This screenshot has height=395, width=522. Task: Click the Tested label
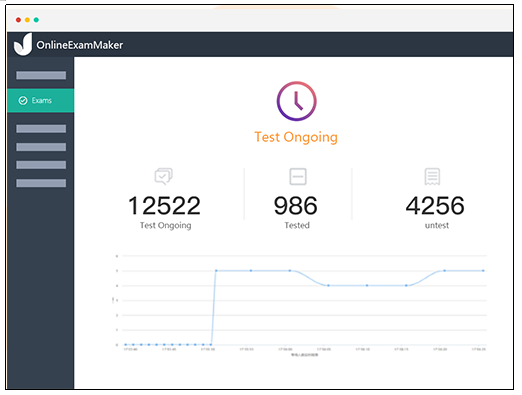pos(297,226)
